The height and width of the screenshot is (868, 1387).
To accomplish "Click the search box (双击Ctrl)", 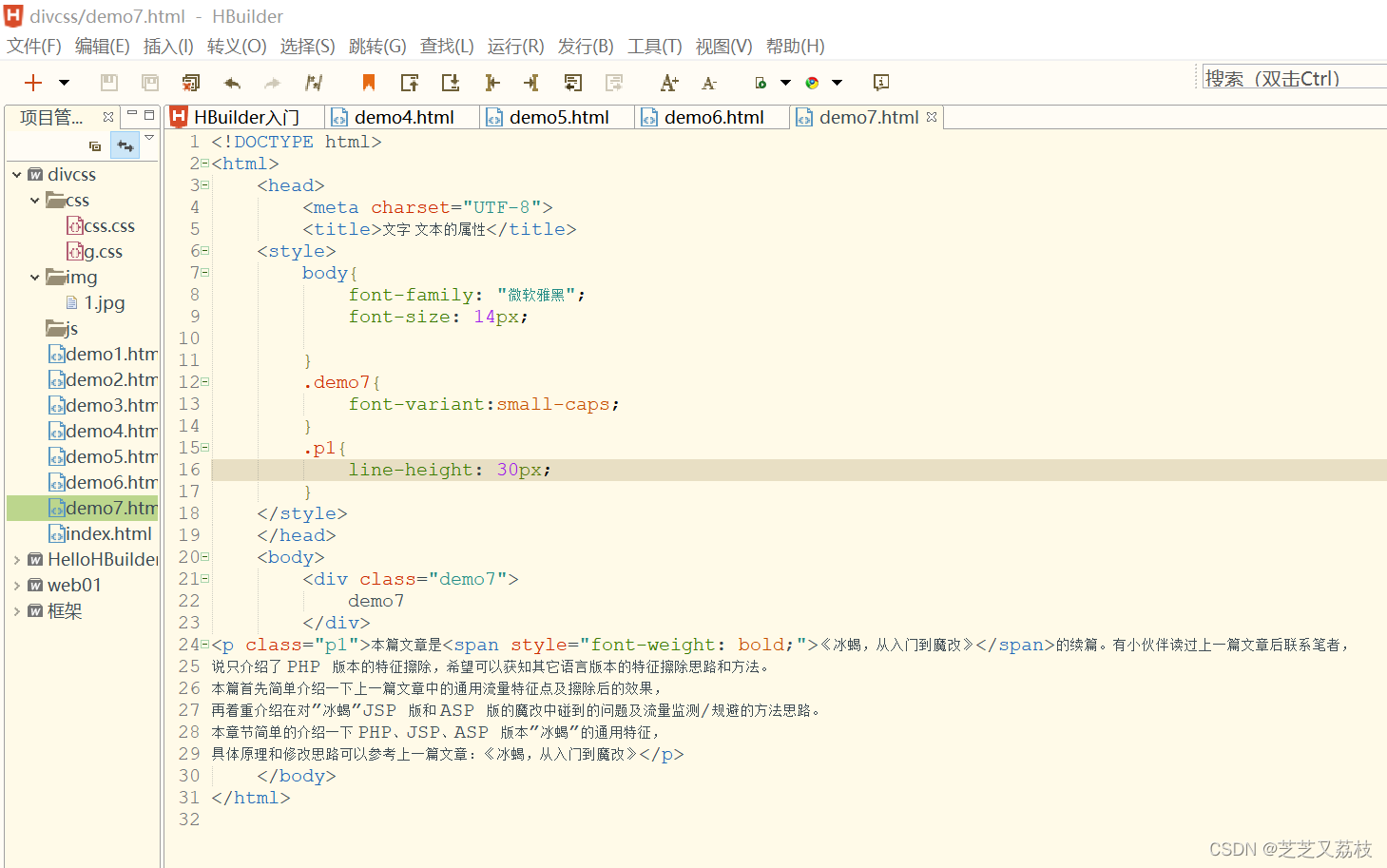I will pos(1294,78).
